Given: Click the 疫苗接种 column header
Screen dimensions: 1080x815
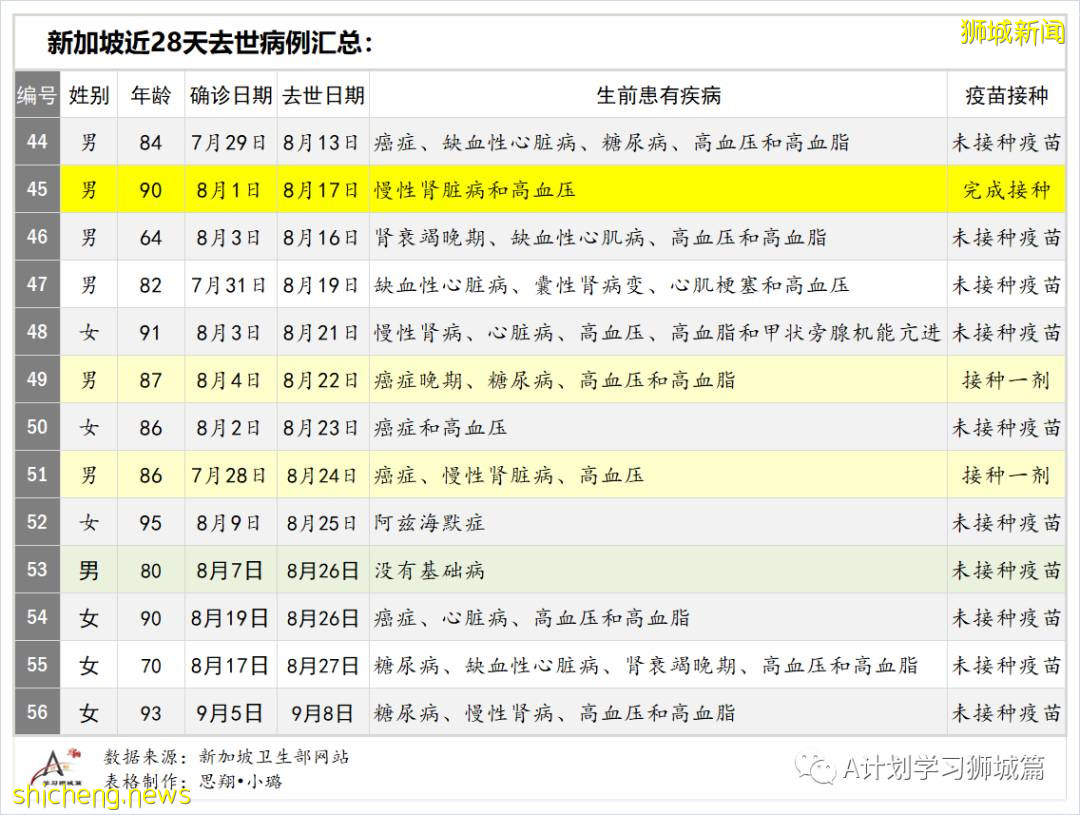Looking at the screenshot, I should pyautogui.click(x=1006, y=95).
